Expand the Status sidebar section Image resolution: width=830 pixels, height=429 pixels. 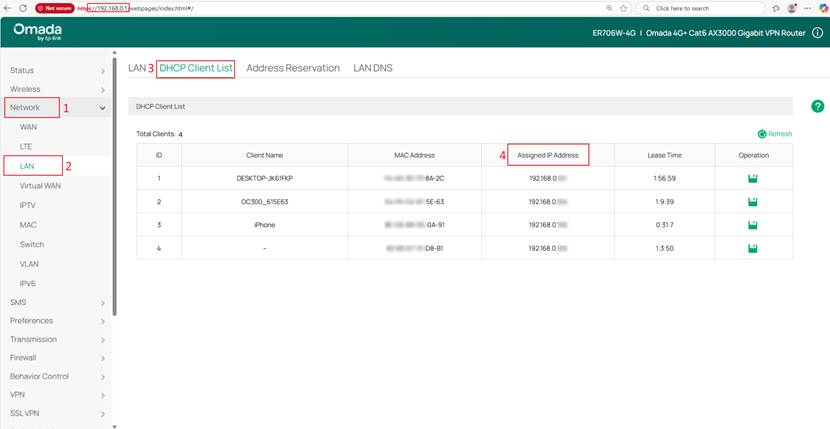(102, 71)
